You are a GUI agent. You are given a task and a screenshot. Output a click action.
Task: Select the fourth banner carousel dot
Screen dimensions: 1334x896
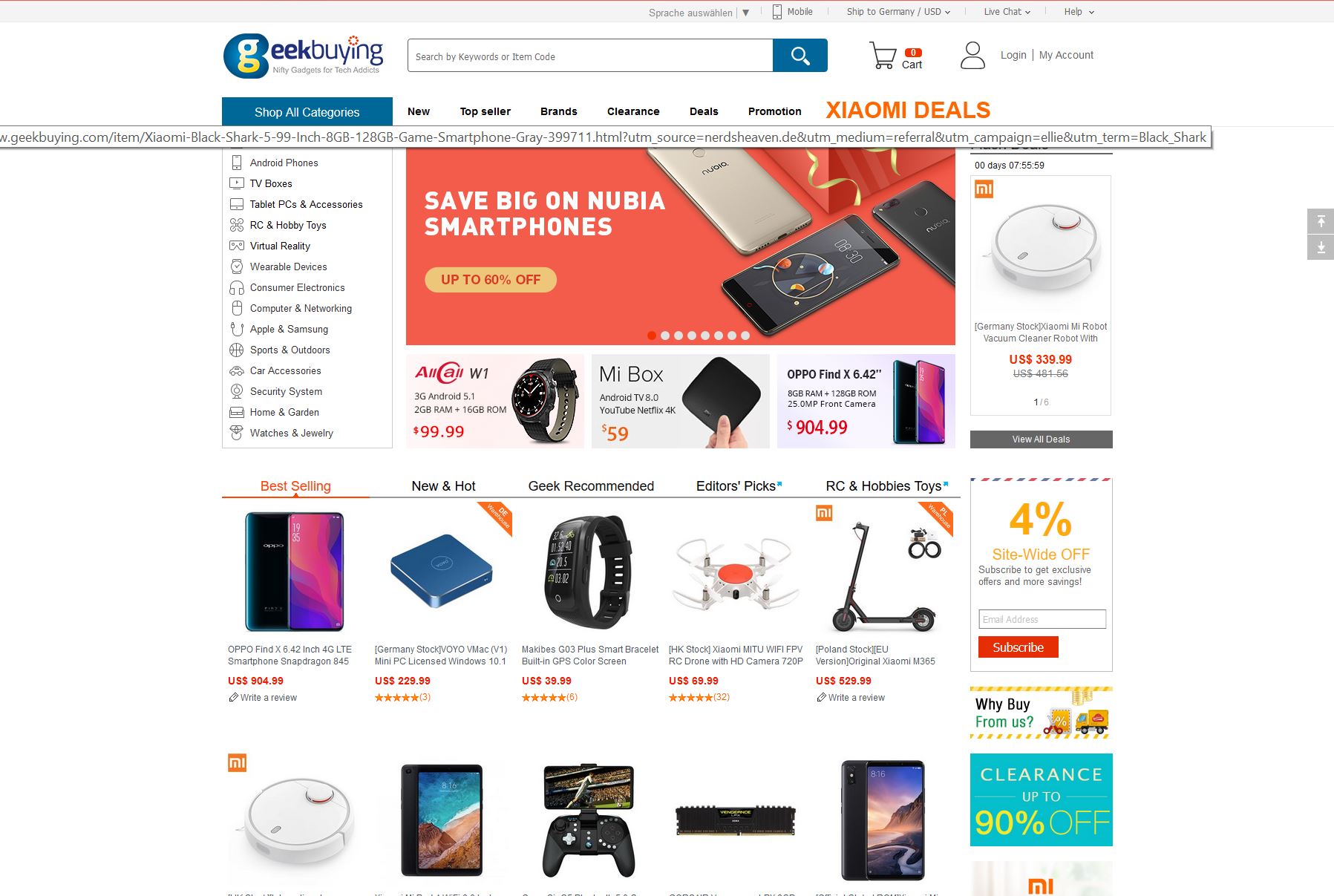point(692,336)
